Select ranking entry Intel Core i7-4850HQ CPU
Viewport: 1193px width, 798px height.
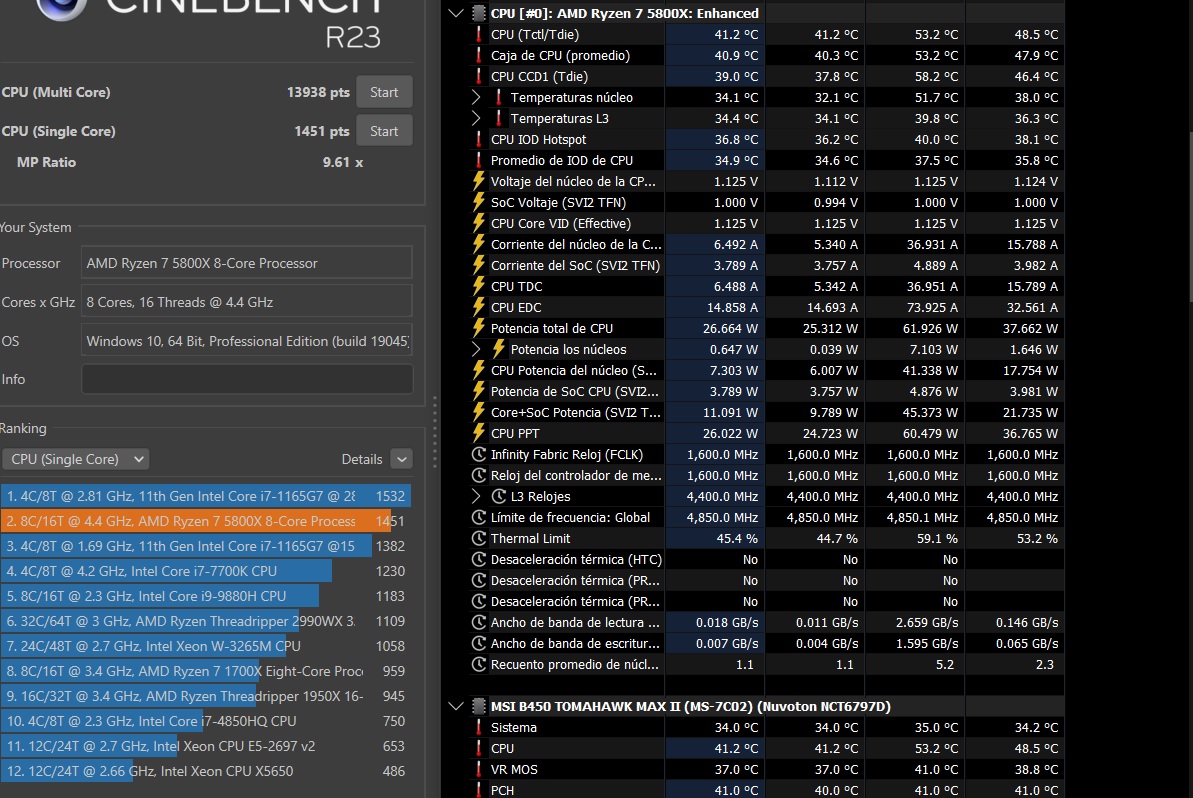(x=206, y=720)
